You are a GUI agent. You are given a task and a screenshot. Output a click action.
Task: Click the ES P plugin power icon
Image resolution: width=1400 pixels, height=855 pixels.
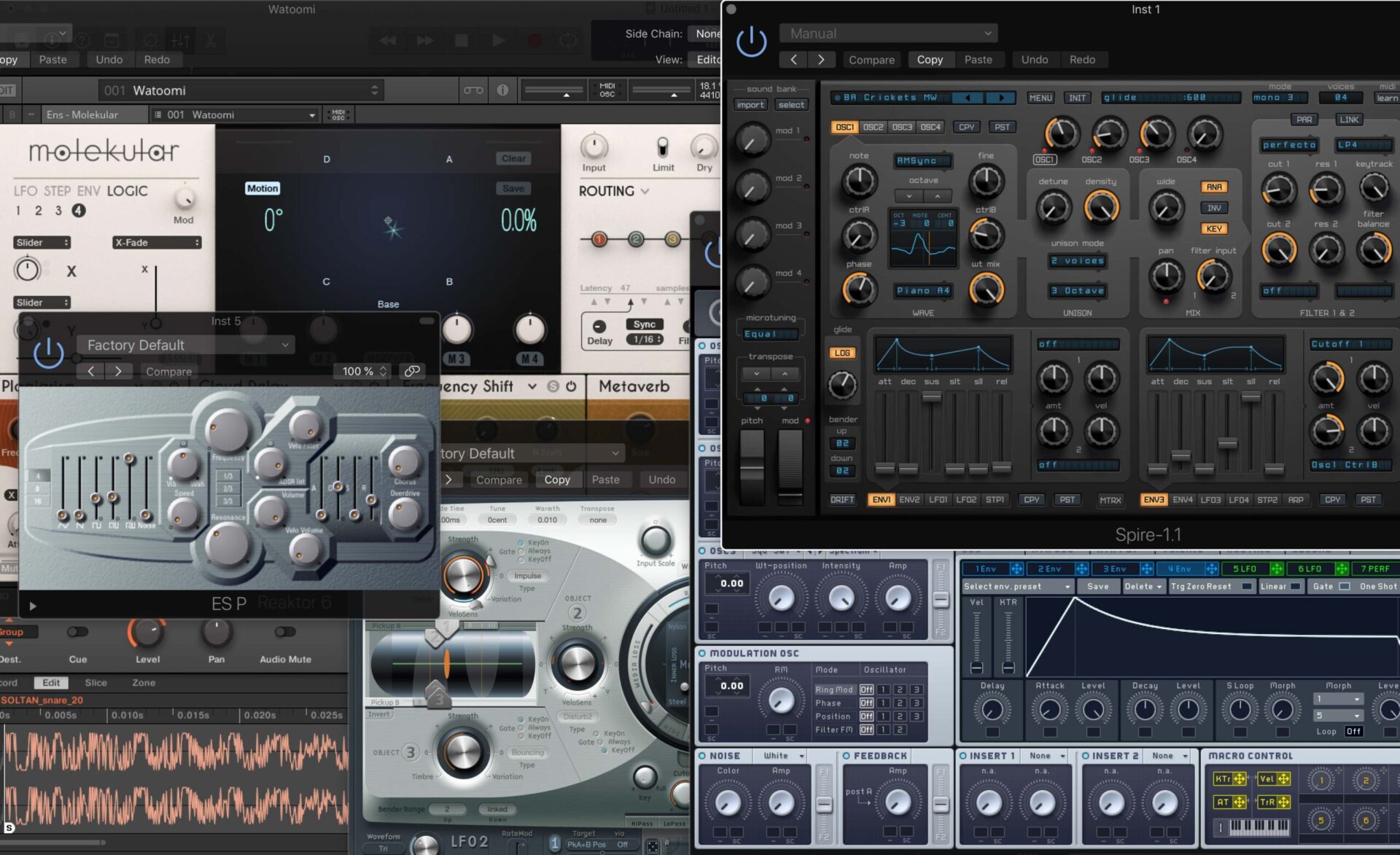[x=49, y=352]
